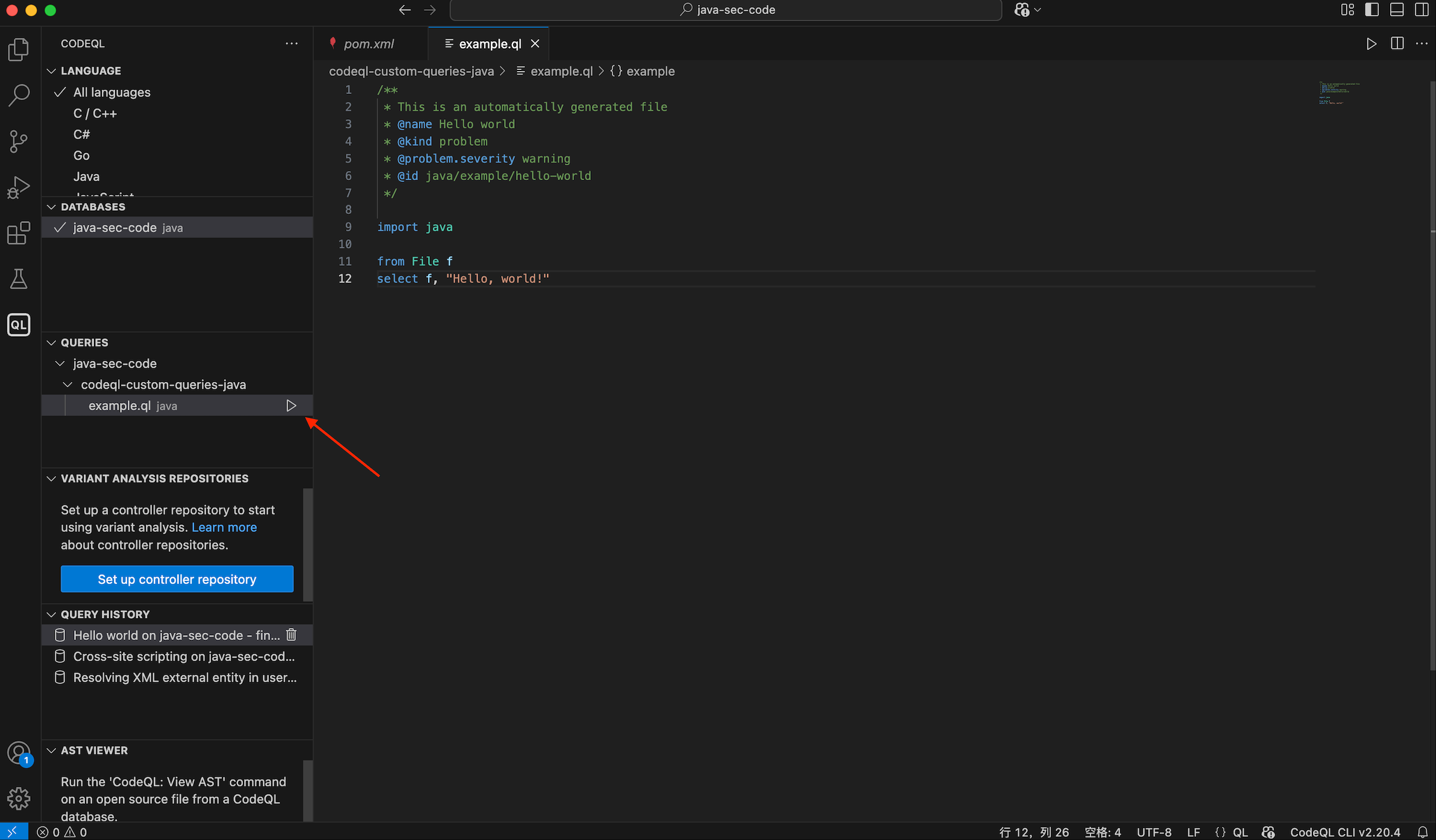Image resolution: width=1436 pixels, height=840 pixels.
Task: Open the Source Control view
Action: [x=19, y=142]
